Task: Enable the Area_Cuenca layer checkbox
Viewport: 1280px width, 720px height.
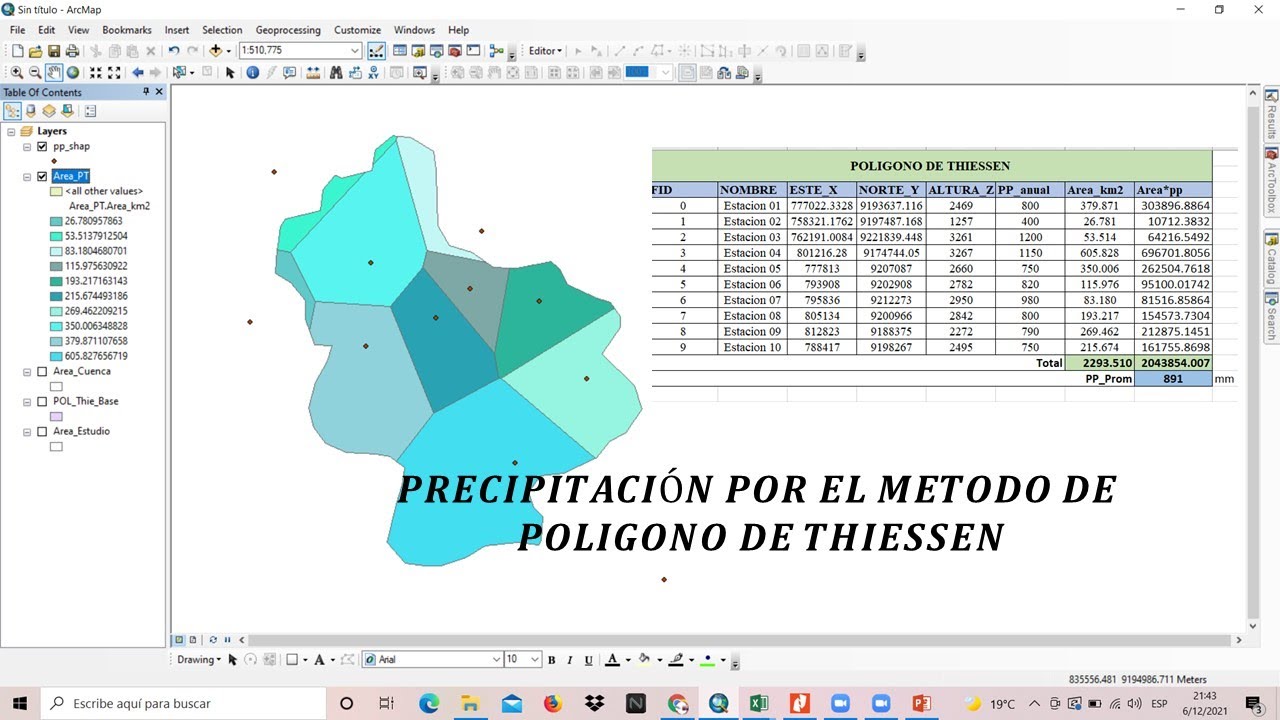Action: 42,371
